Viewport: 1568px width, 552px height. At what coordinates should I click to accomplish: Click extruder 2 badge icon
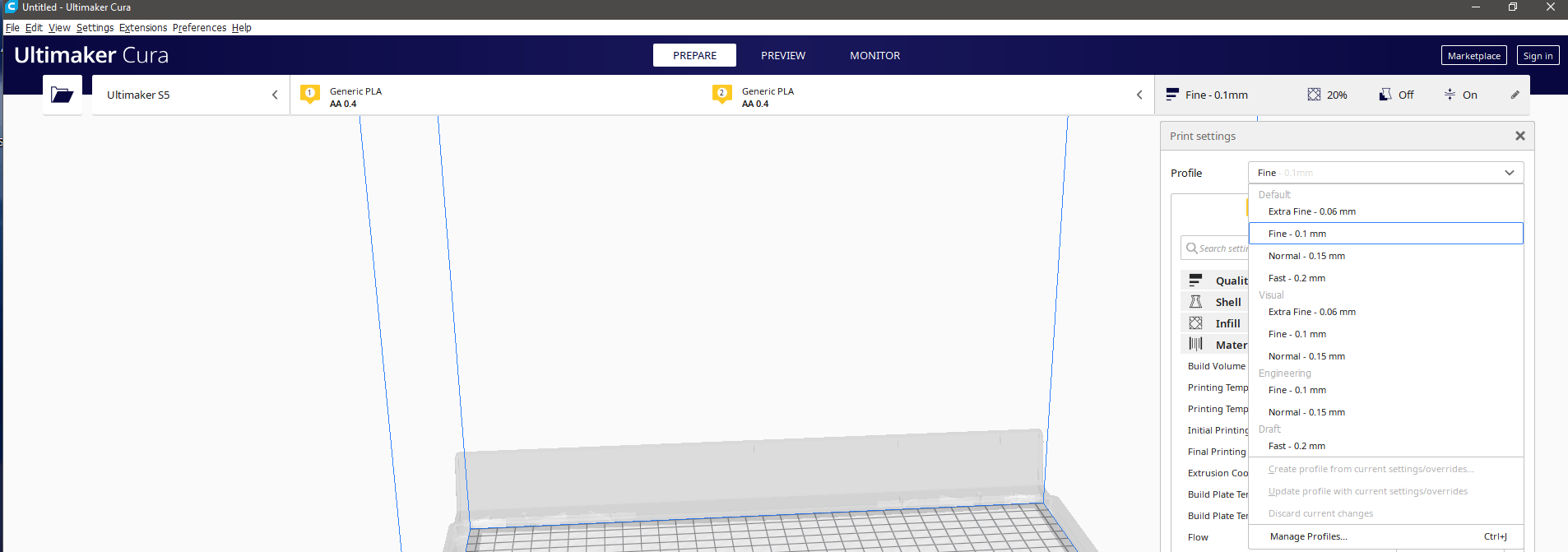pyautogui.click(x=722, y=95)
